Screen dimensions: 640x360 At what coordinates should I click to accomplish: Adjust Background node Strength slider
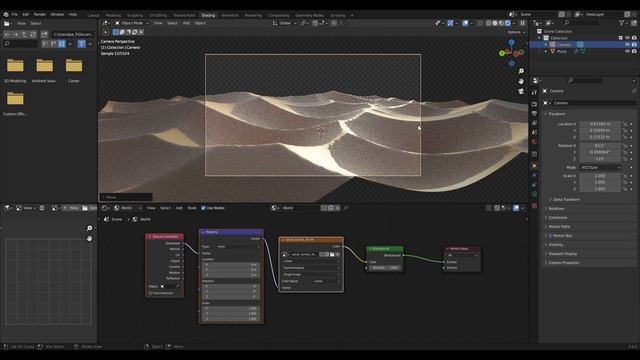[x=385, y=268]
